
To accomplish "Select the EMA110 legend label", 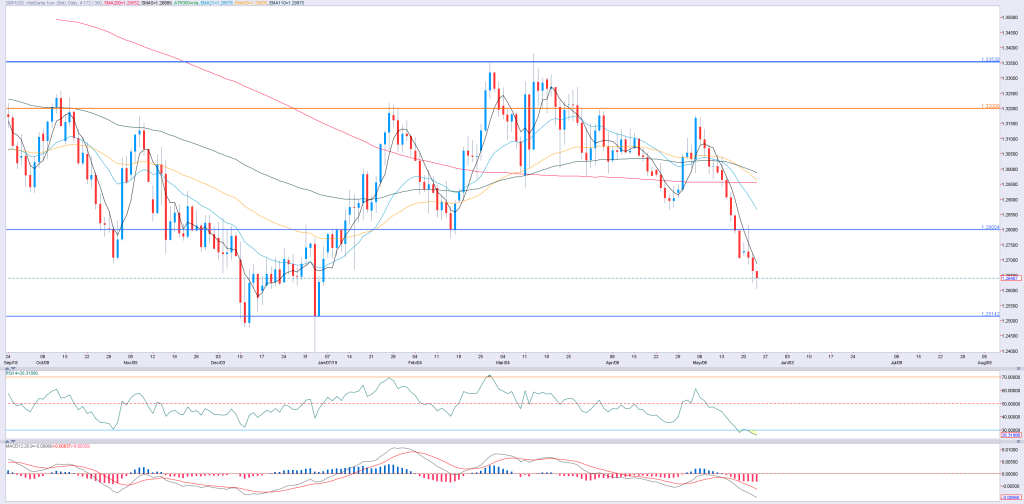I will pyautogui.click(x=286, y=3).
